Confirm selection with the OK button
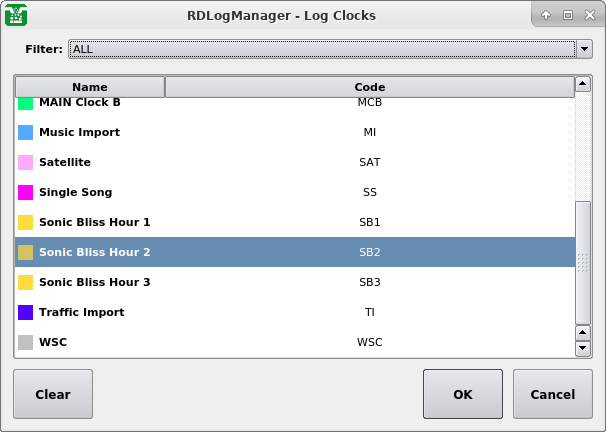 point(462,394)
